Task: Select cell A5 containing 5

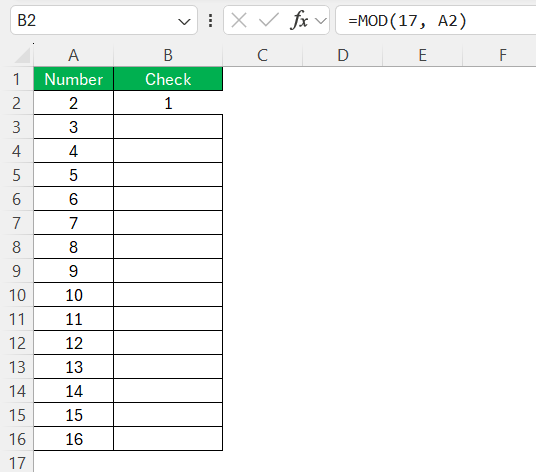Action: (x=73, y=175)
